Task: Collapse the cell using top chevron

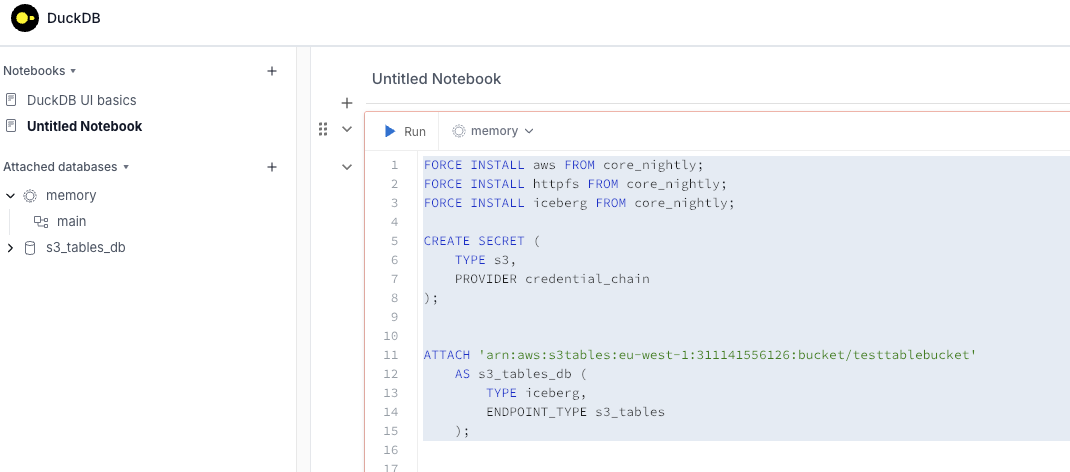Action: click(x=347, y=129)
